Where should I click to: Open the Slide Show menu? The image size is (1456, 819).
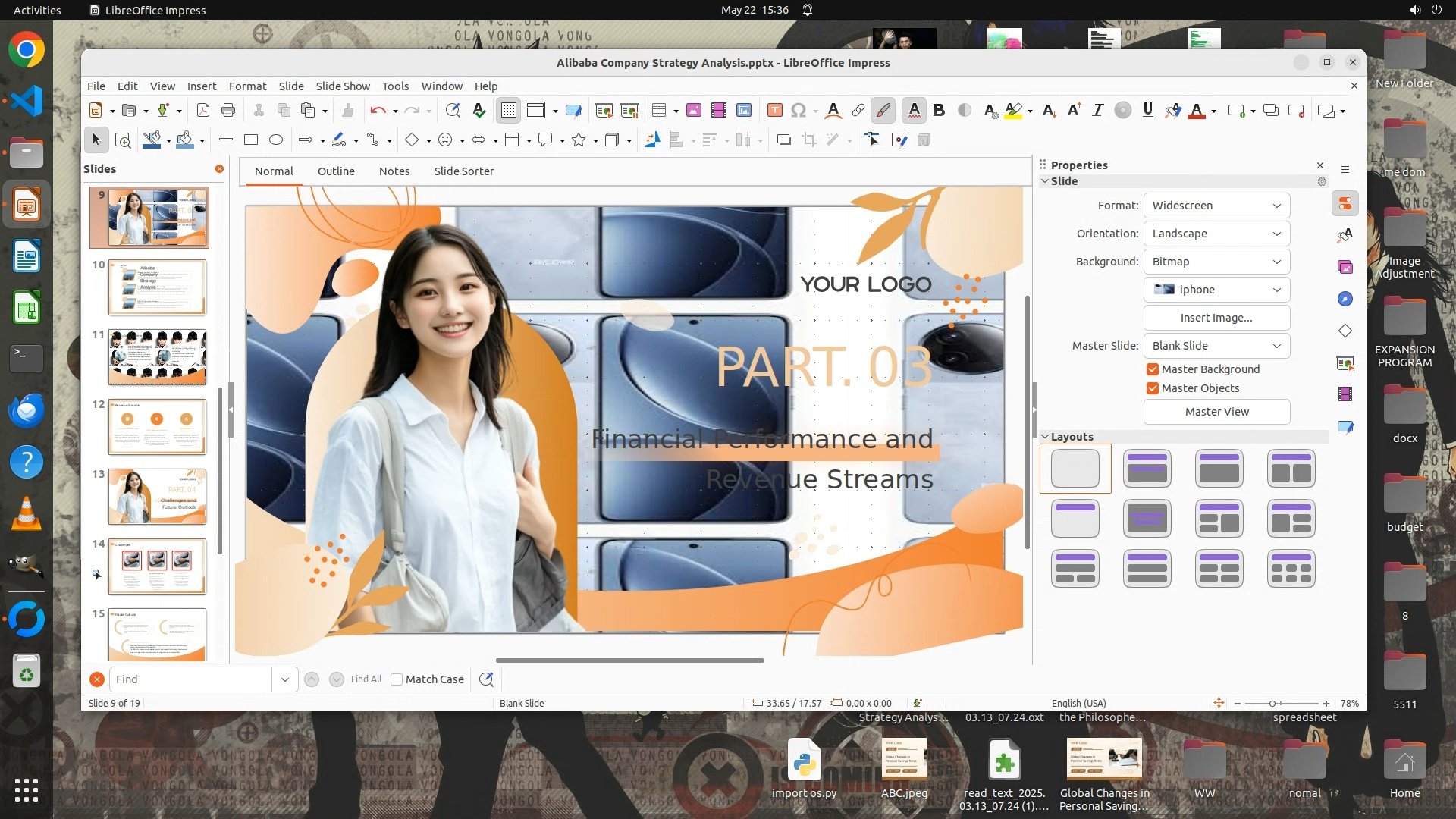[343, 86]
